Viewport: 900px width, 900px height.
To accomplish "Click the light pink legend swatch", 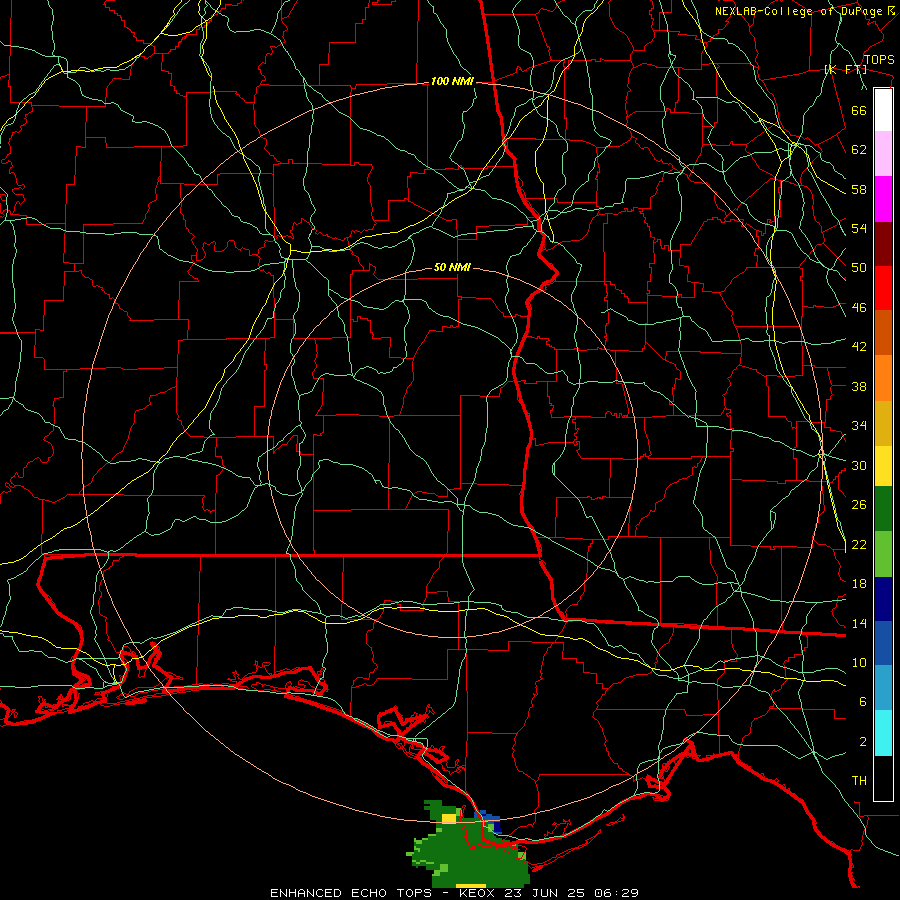I will coord(883,154).
